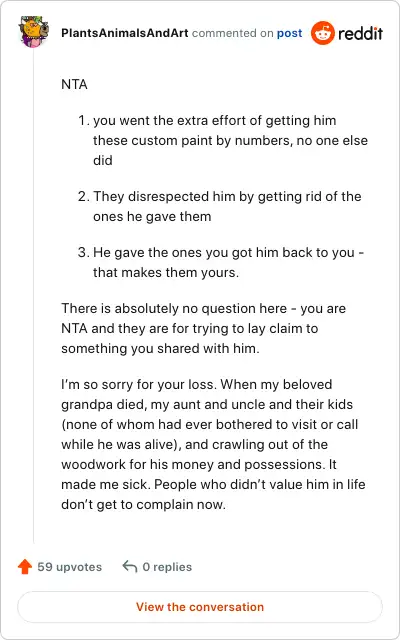
Task: Click the "woodwork for his money" line
Action: 199,464
